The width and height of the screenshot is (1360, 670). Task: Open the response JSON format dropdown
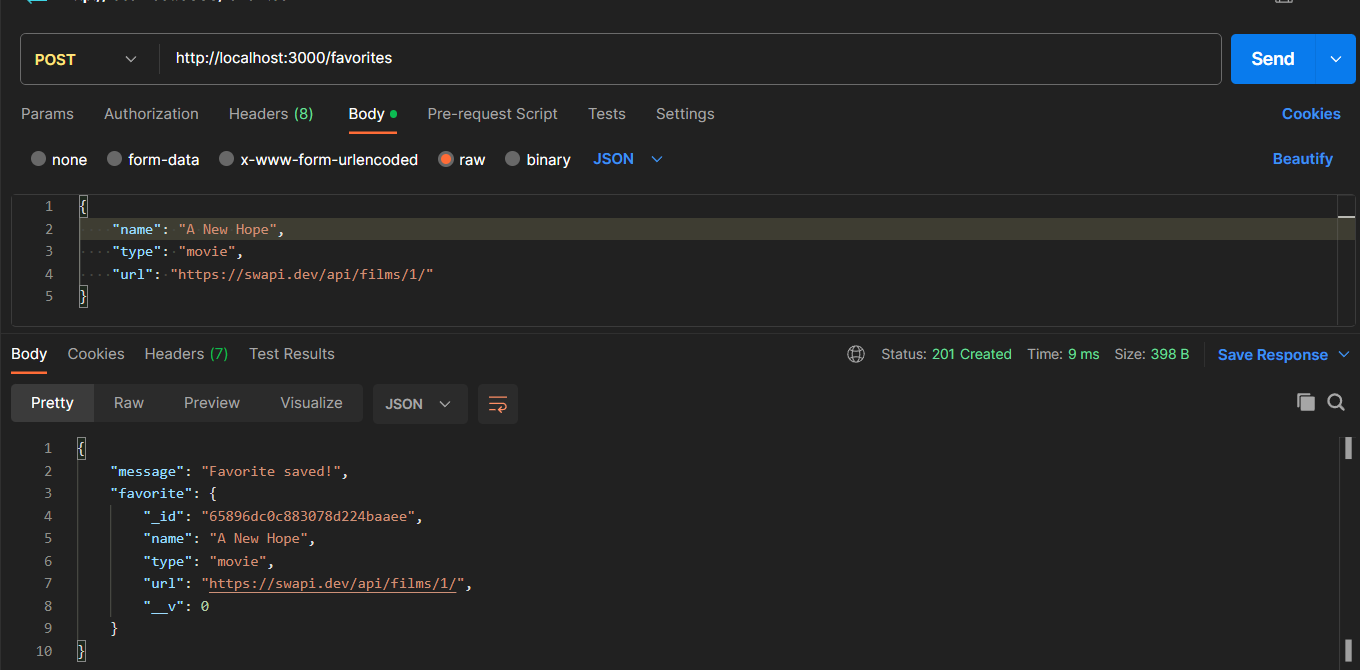coord(419,404)
